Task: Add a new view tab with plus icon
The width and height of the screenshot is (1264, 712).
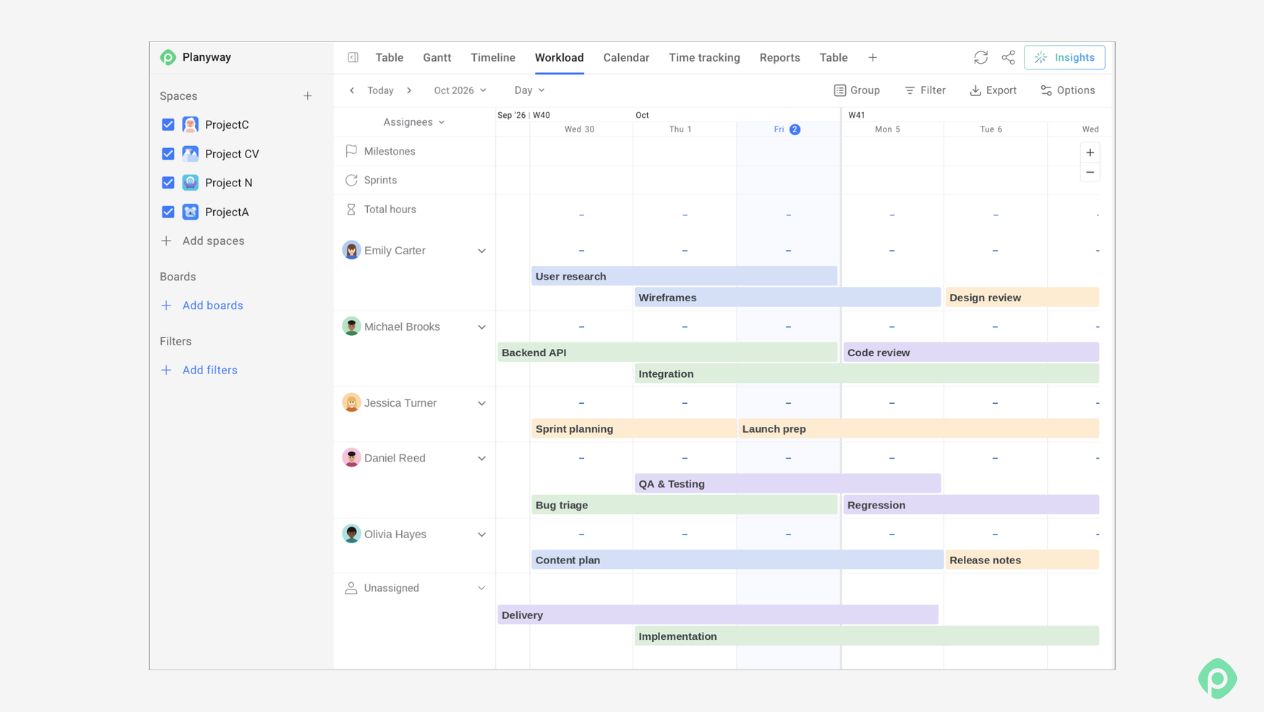Action: pyautogui.click(x=873, y=57)
